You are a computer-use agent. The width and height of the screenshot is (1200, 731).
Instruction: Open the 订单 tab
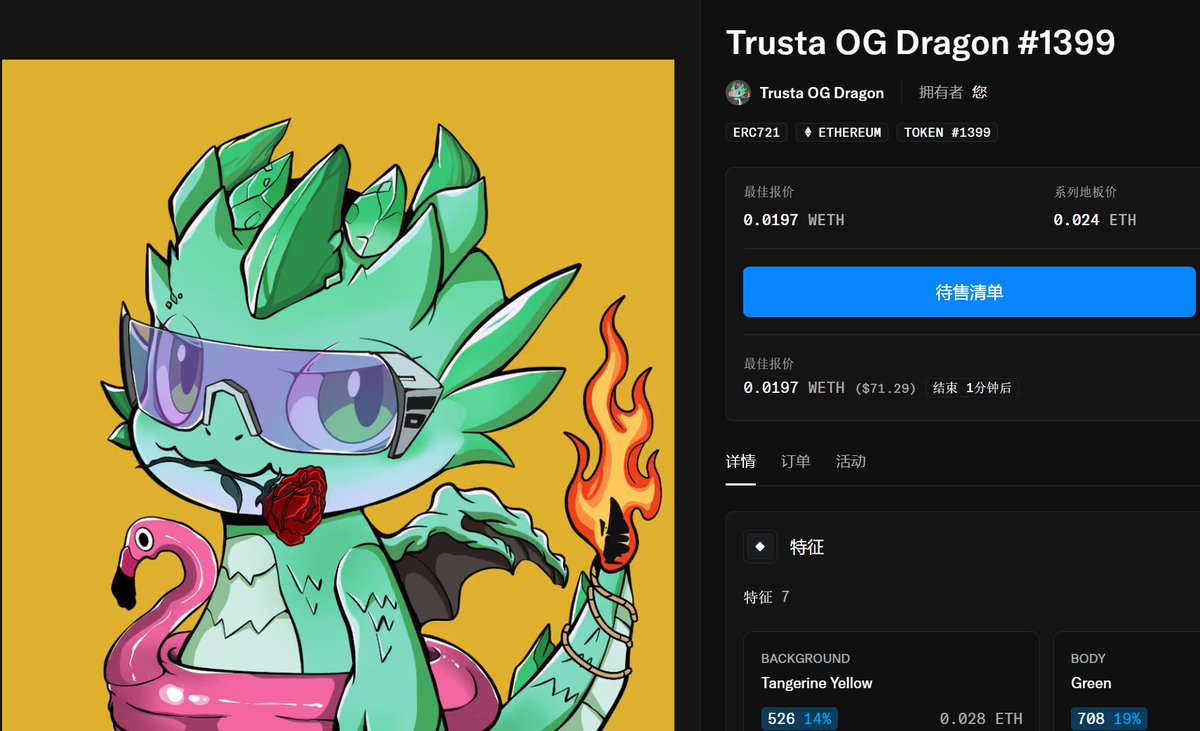[796, 462]
